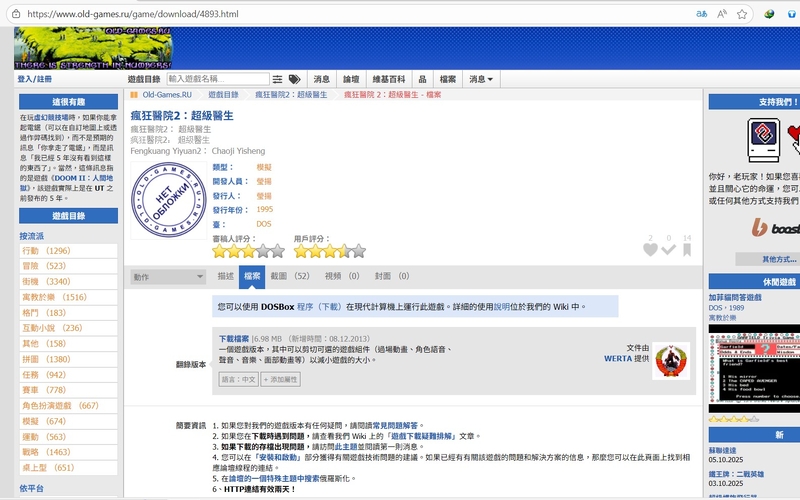800x500 pixels.
Task: Click the 登入/註冊 link
Action: 35,79
